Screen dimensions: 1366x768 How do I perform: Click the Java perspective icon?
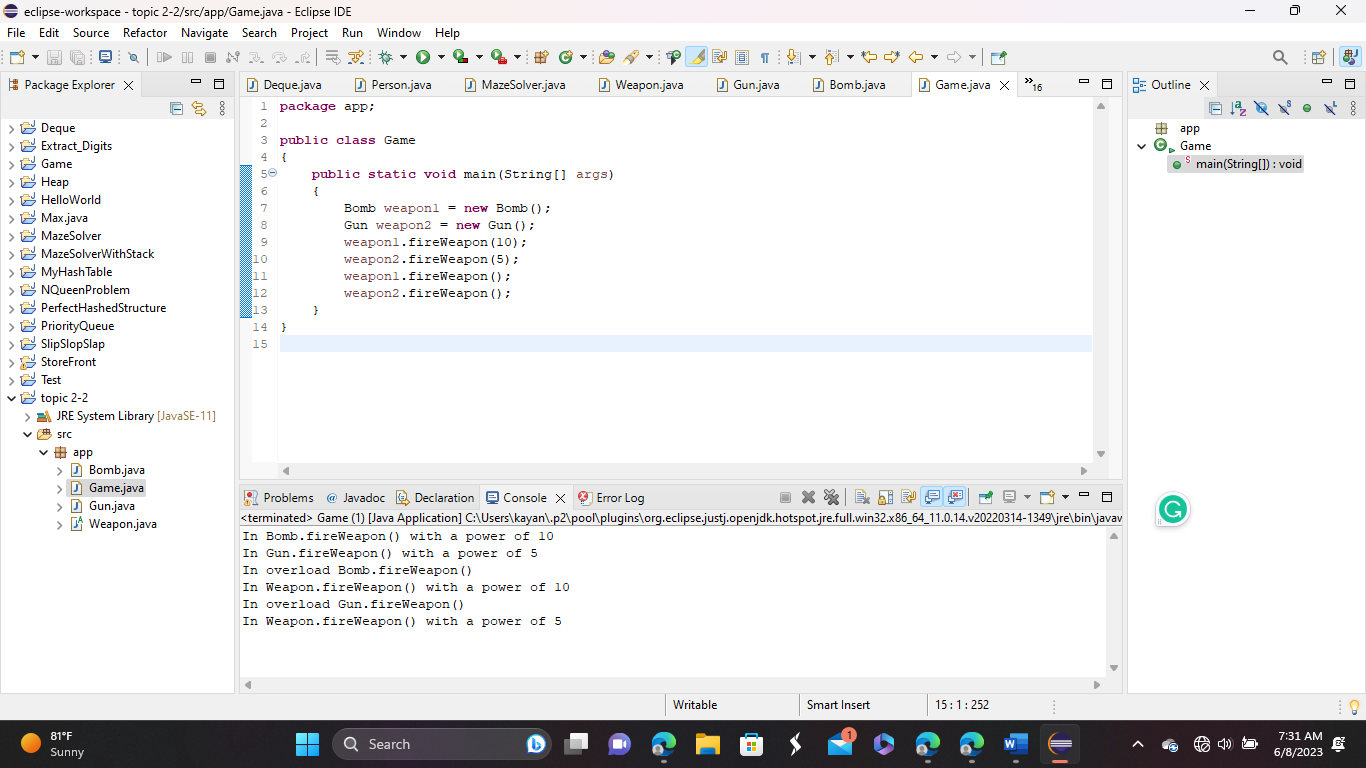pyautogui.click(x=1351, y=57)
